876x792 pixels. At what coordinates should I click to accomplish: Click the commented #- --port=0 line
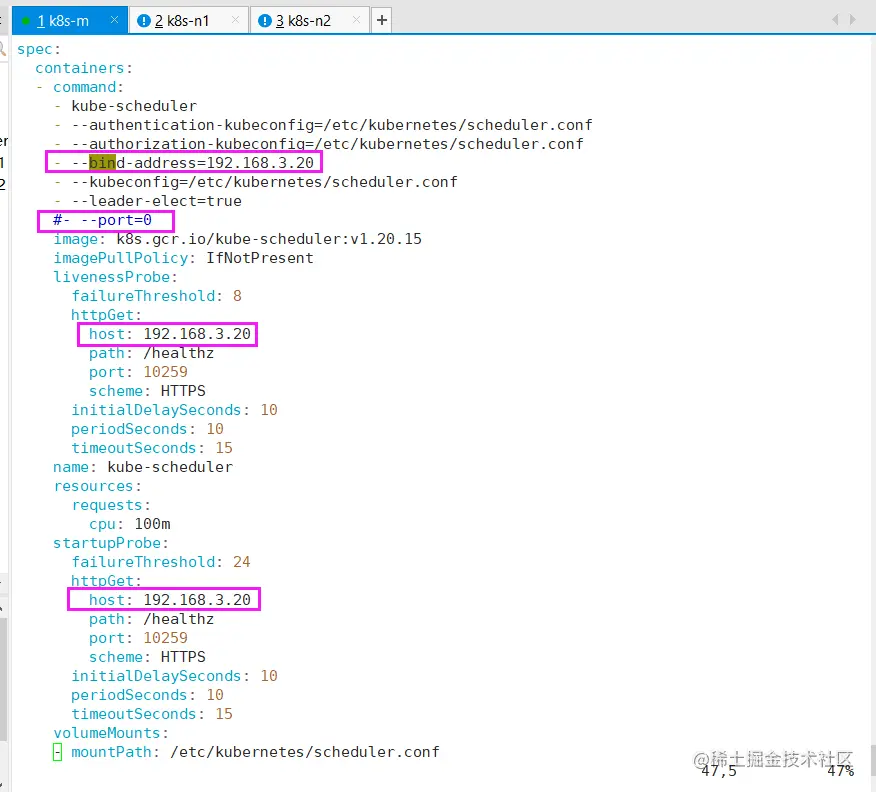[102, 220]
